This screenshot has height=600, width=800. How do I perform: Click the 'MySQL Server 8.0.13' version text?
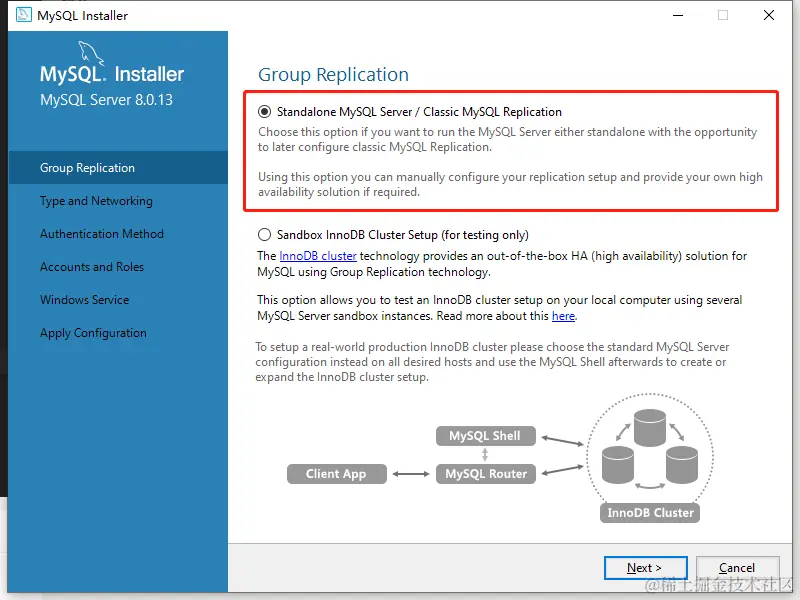click(107, 99)
